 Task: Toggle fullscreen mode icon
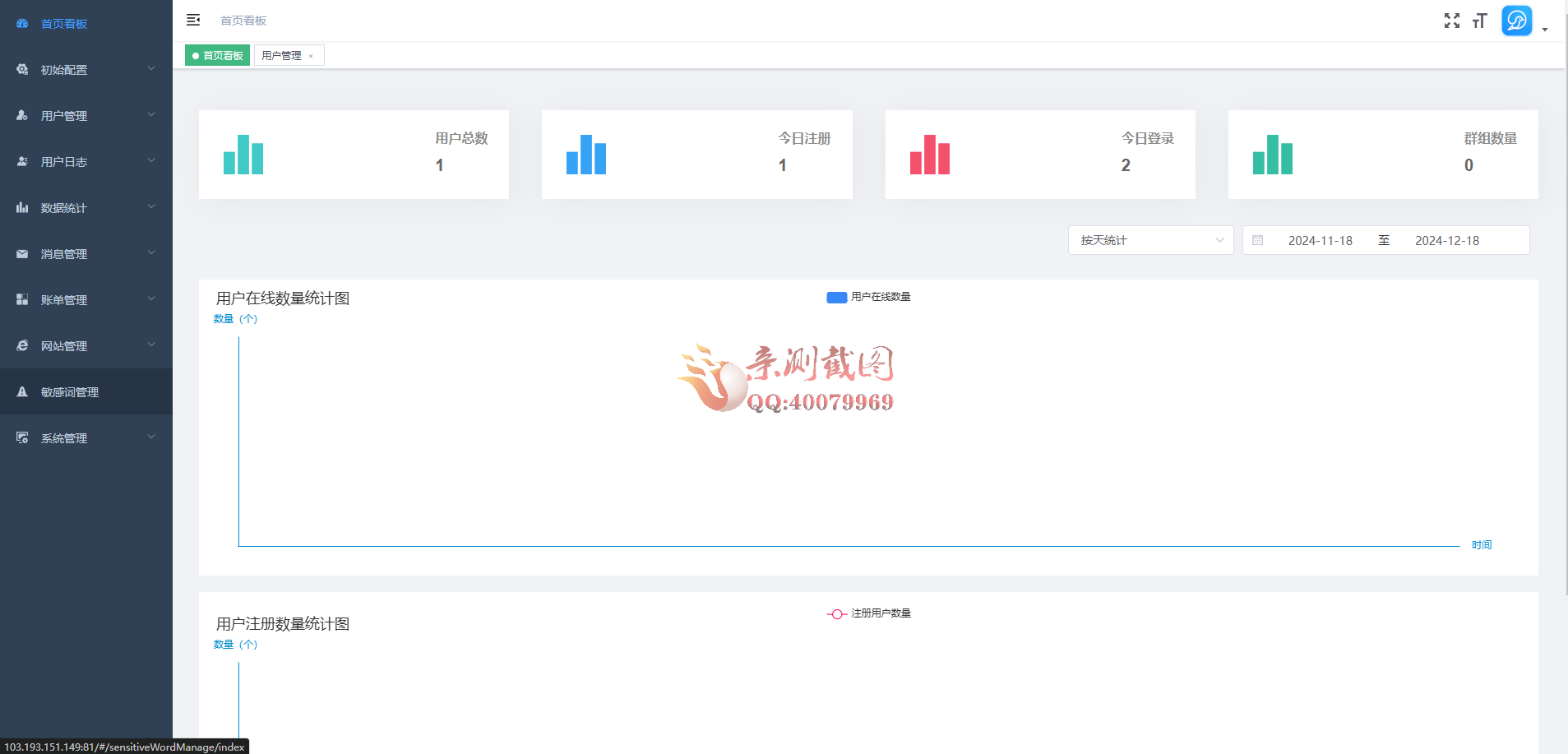coord(1452,21)
